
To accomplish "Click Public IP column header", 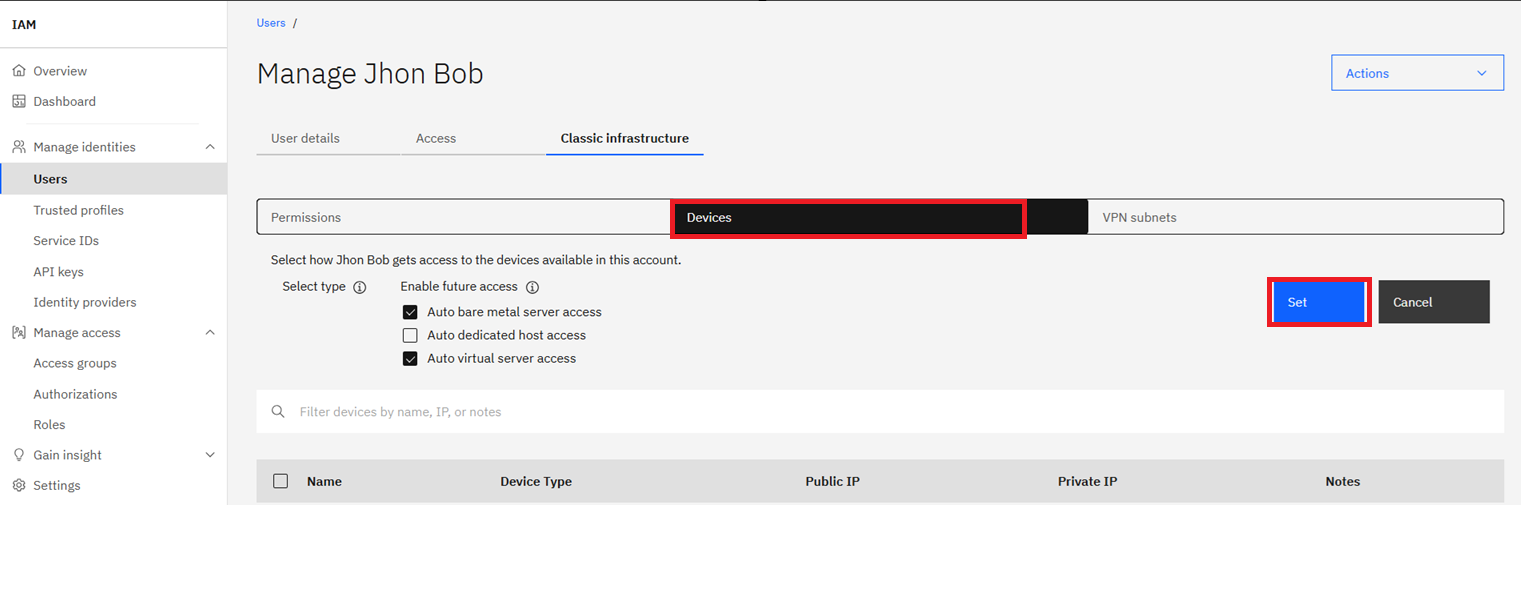I will click(832, 481).
